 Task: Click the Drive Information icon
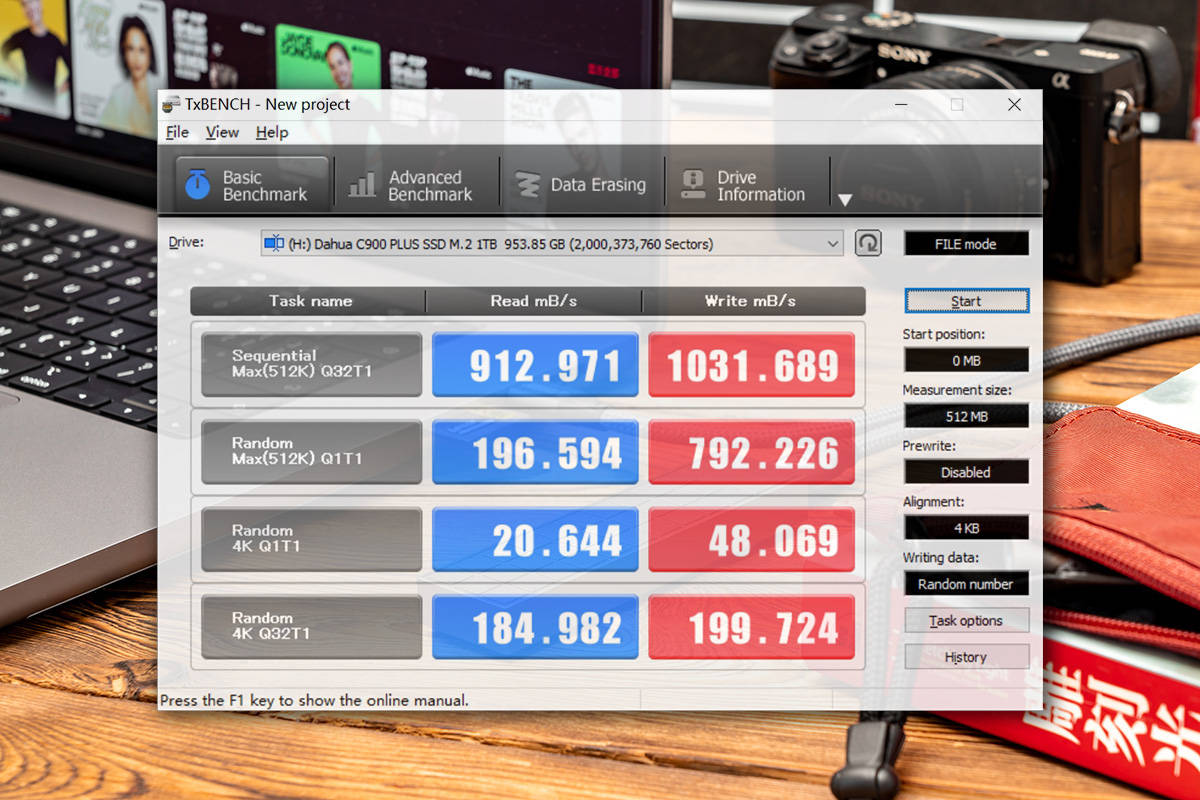692,185
